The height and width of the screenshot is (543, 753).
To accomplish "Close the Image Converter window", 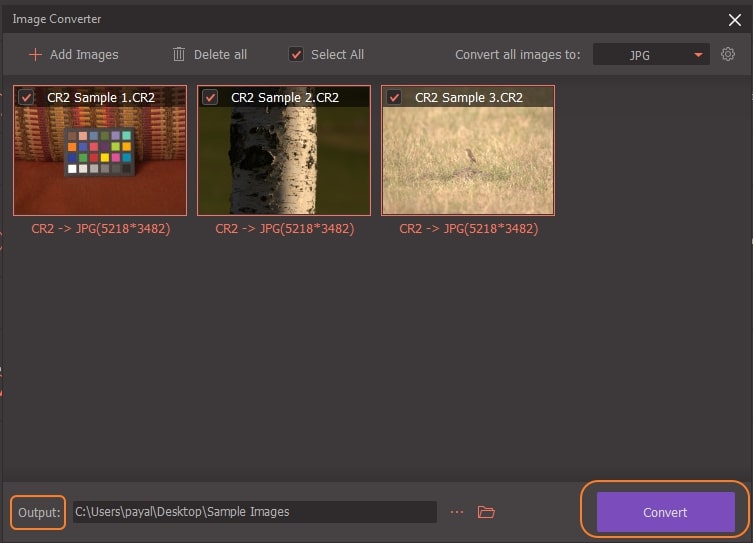I will tap(735, 19).
